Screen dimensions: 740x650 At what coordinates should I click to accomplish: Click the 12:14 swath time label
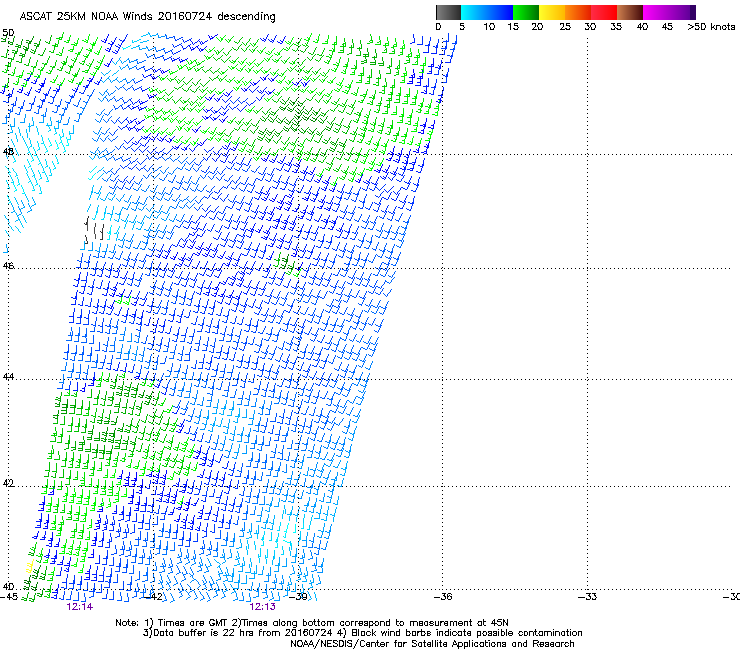79,607
